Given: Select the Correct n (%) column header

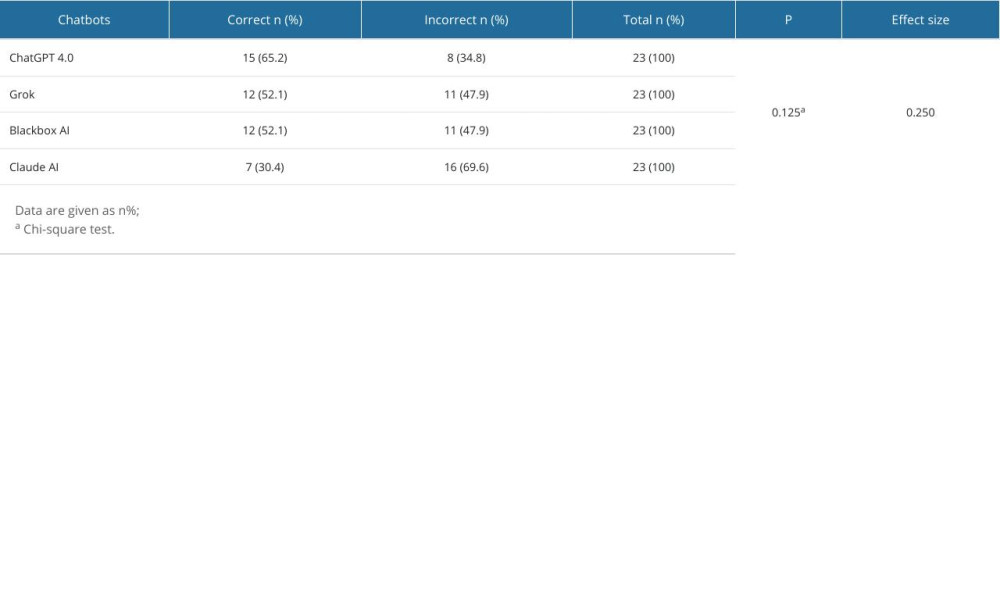Looking at the screenshot, I should (265, 20).
